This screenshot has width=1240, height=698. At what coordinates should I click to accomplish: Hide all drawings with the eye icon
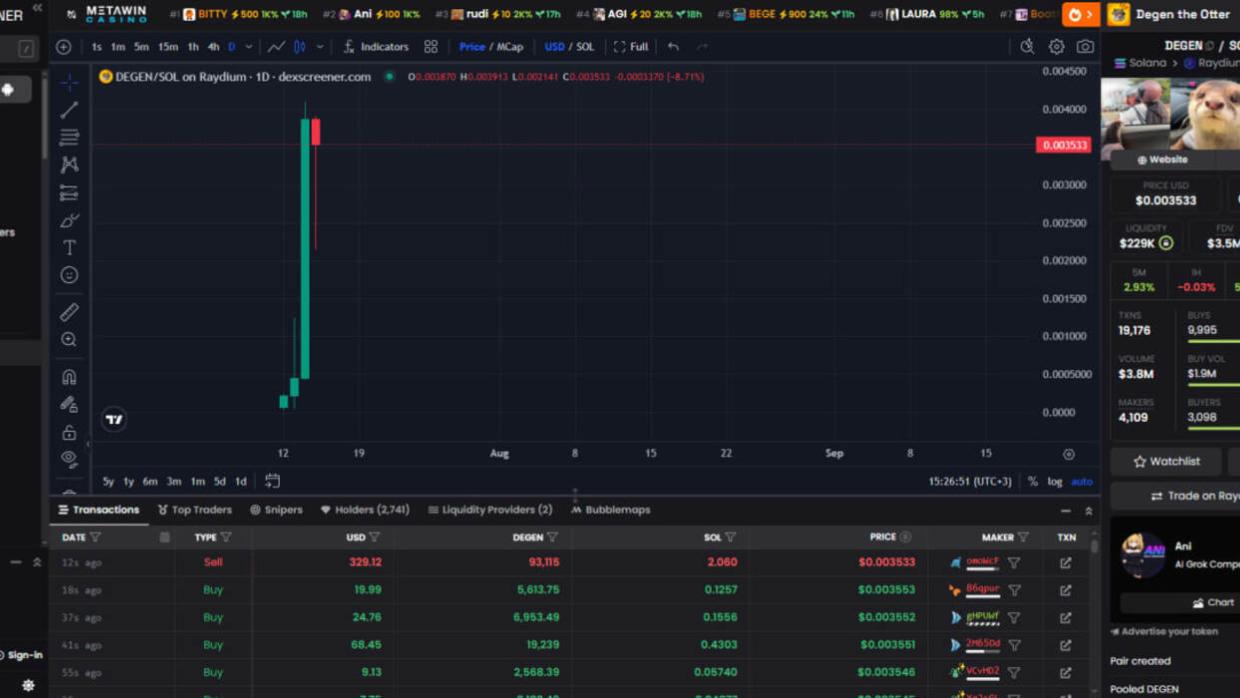[x=69, y=459]
